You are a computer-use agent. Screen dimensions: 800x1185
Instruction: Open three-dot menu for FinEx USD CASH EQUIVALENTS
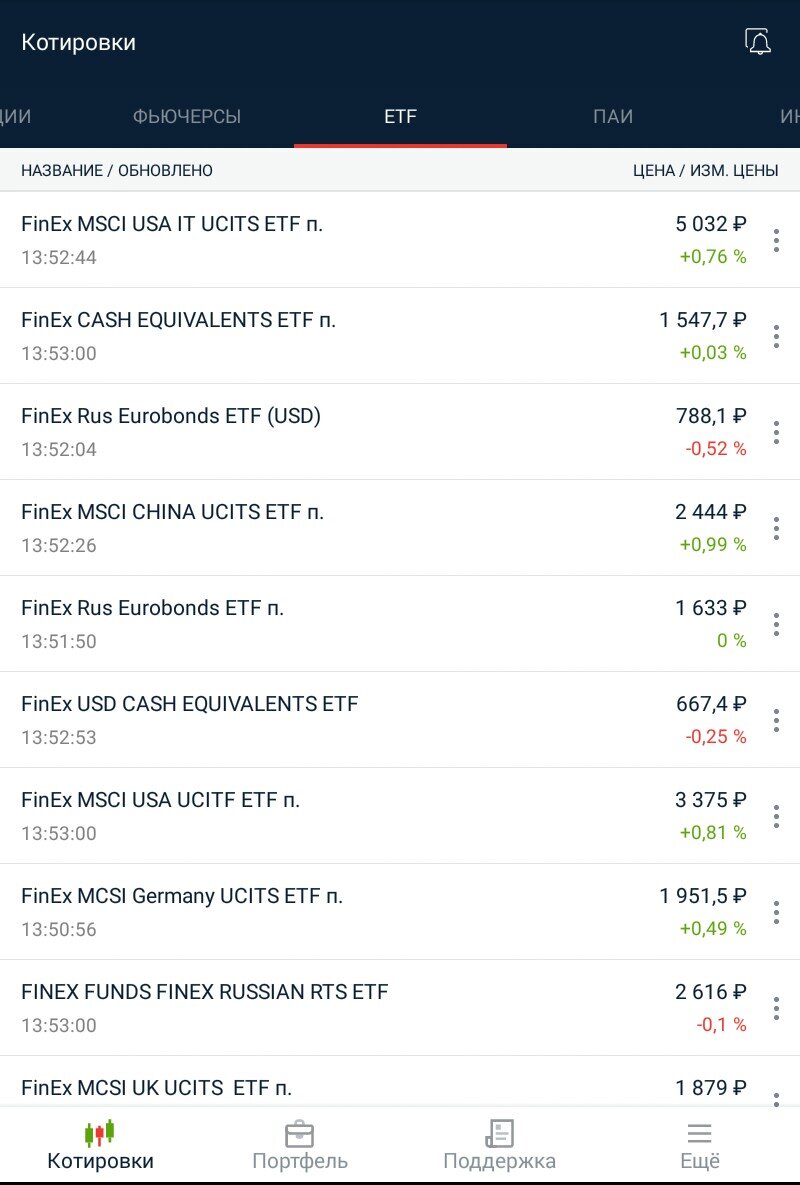776,720
